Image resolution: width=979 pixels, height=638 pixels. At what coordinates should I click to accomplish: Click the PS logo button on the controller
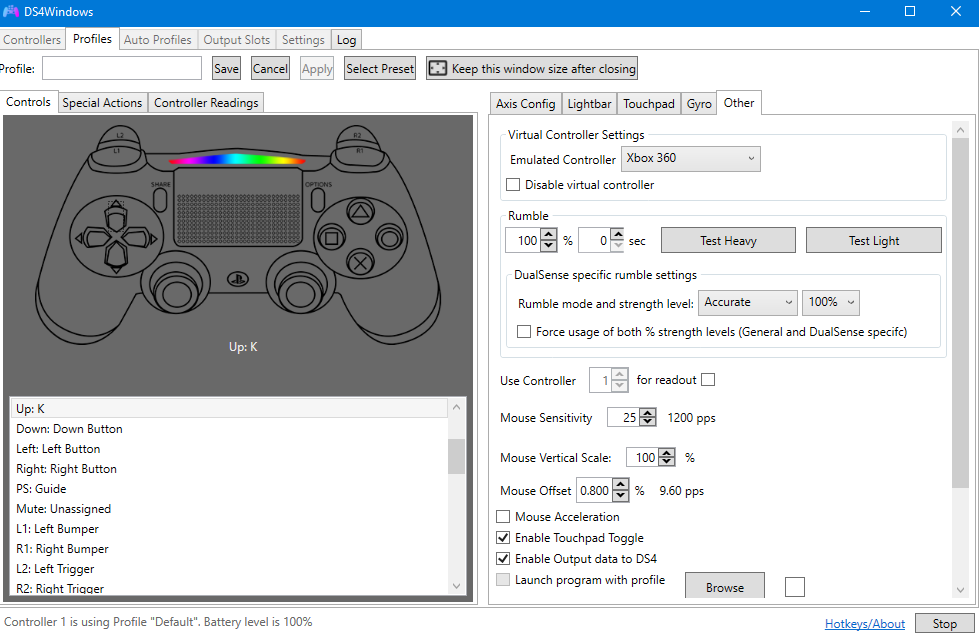point(237,279)
